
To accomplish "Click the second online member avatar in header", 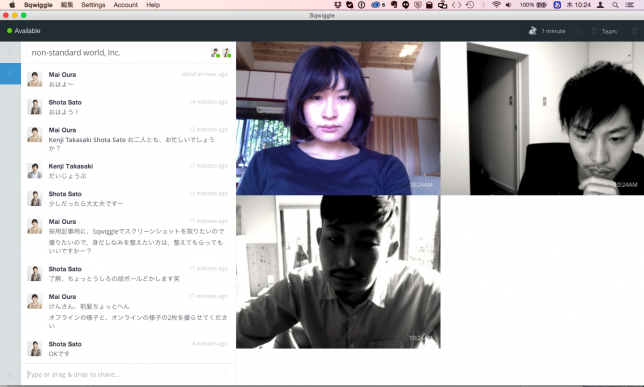I will (227, 53).
